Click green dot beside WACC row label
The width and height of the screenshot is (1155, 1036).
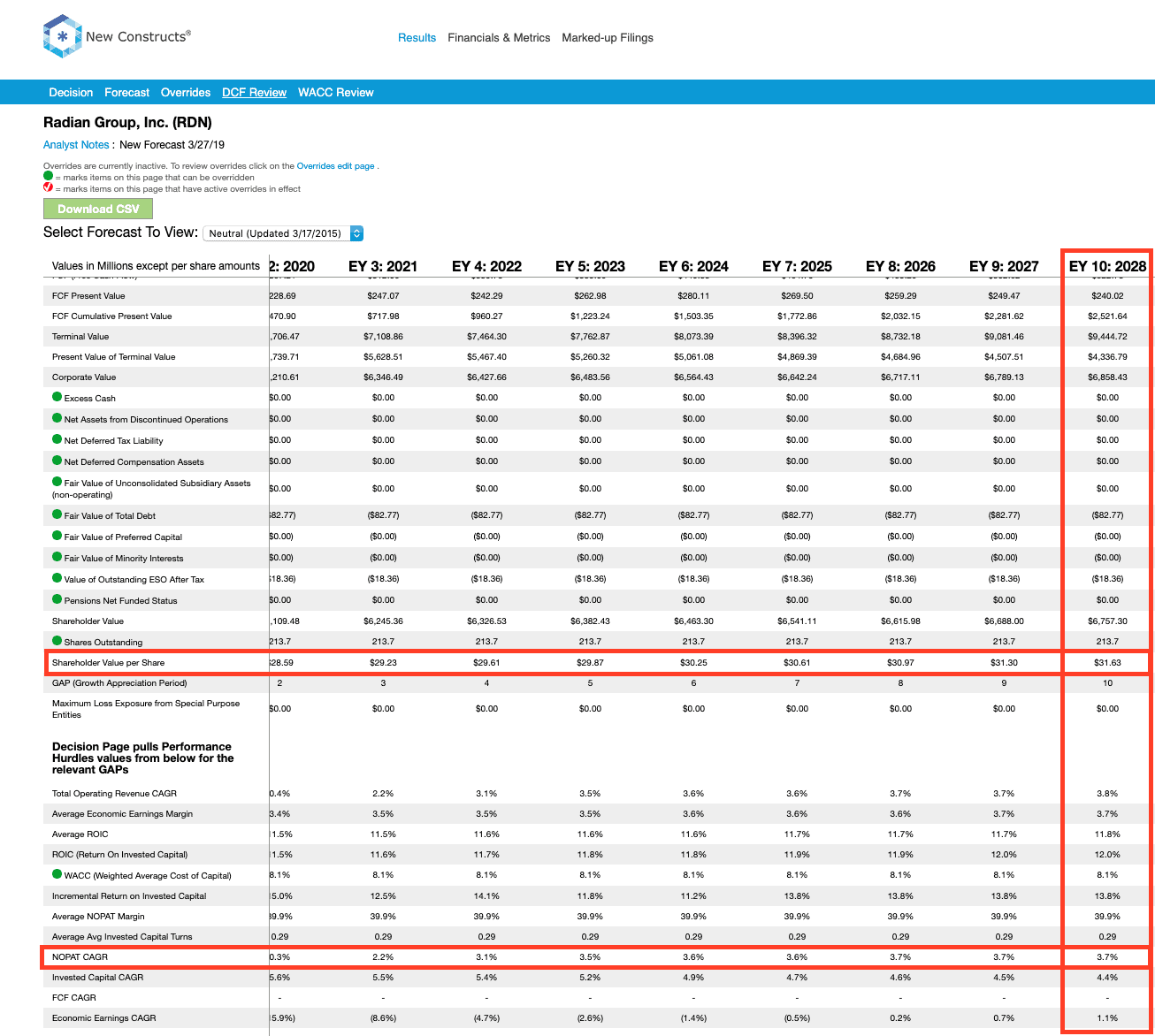pos(57,875)
